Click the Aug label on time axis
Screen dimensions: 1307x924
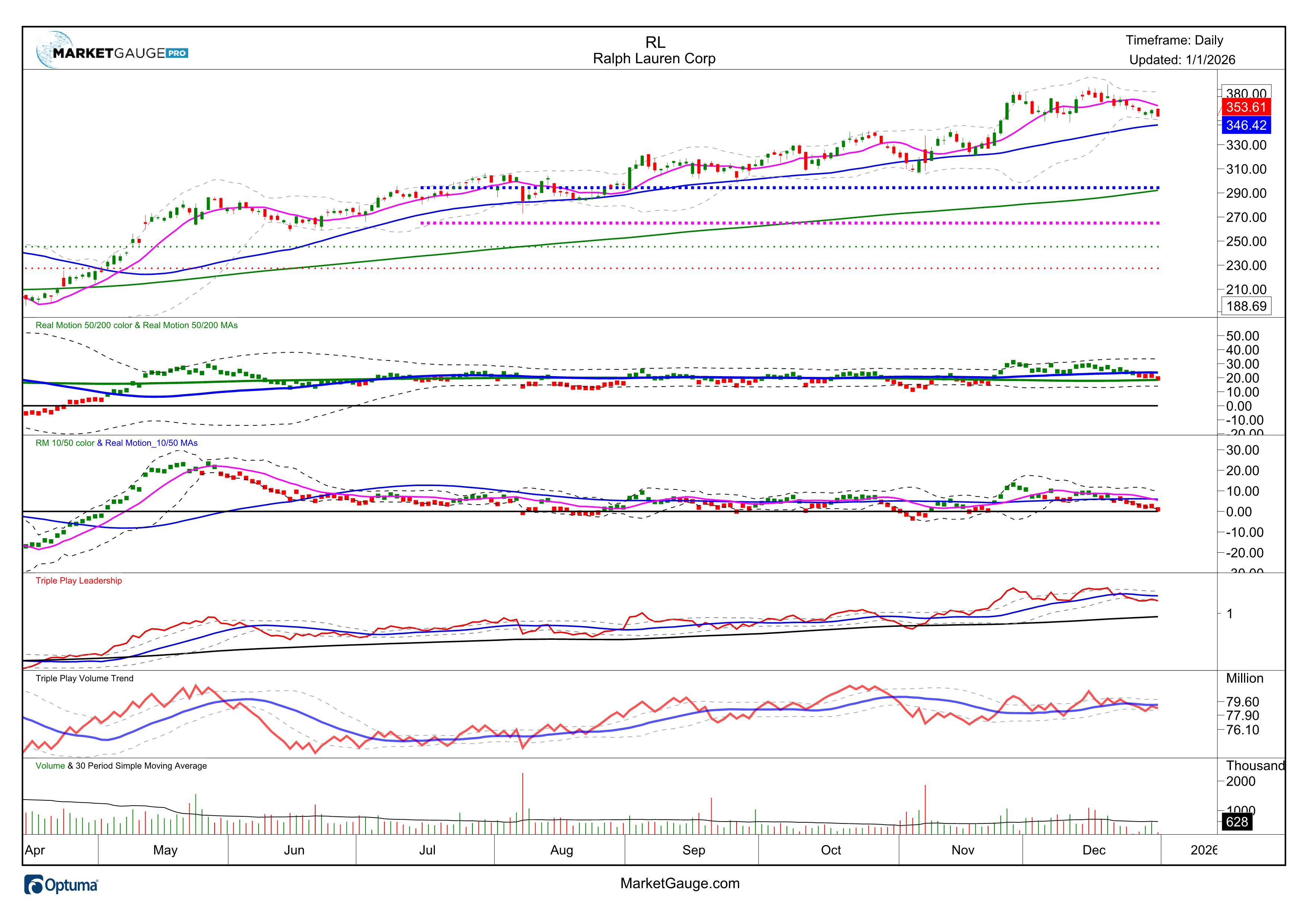tap(561, 851)
